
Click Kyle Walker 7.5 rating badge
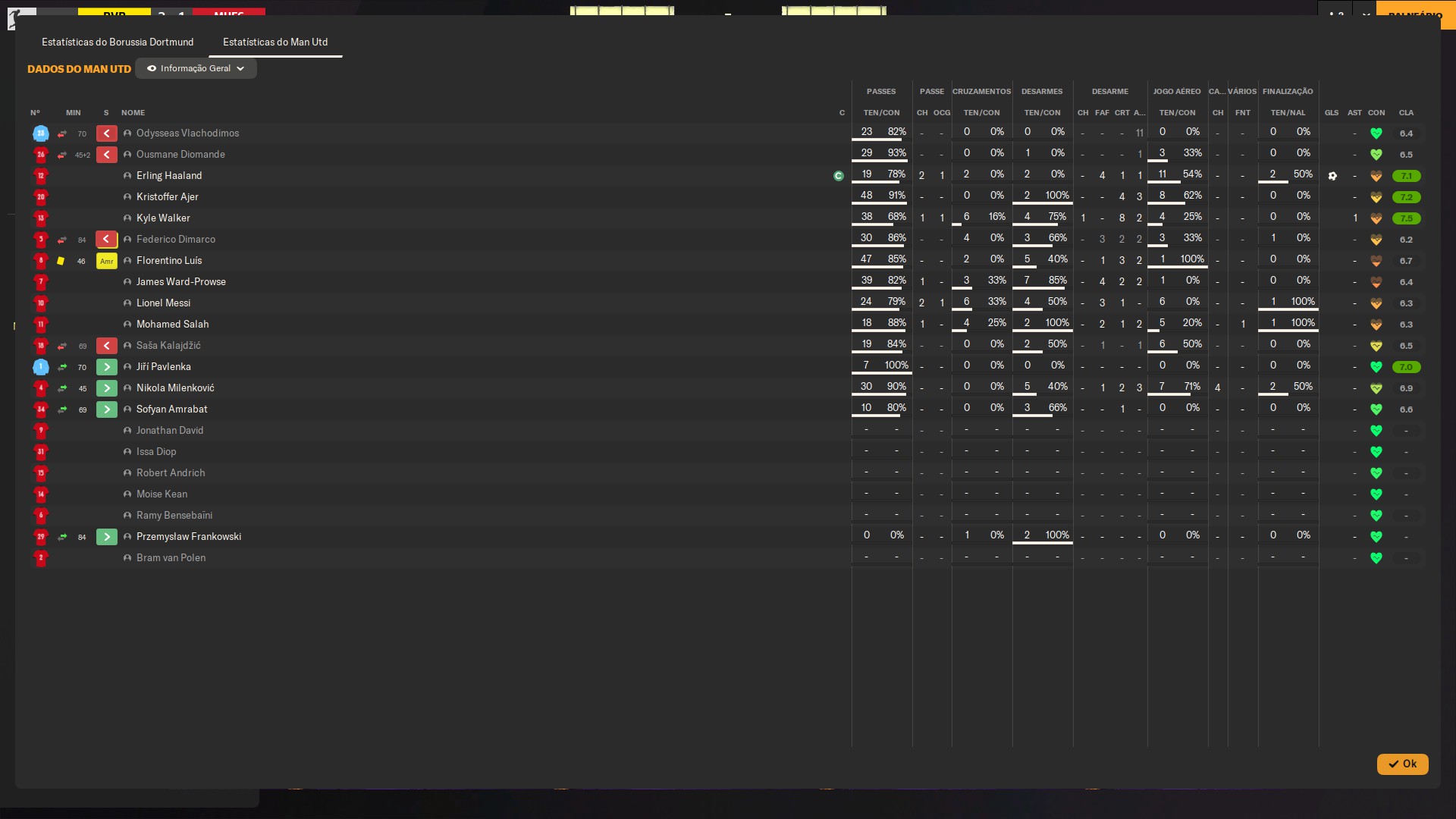pos(1406,218)
